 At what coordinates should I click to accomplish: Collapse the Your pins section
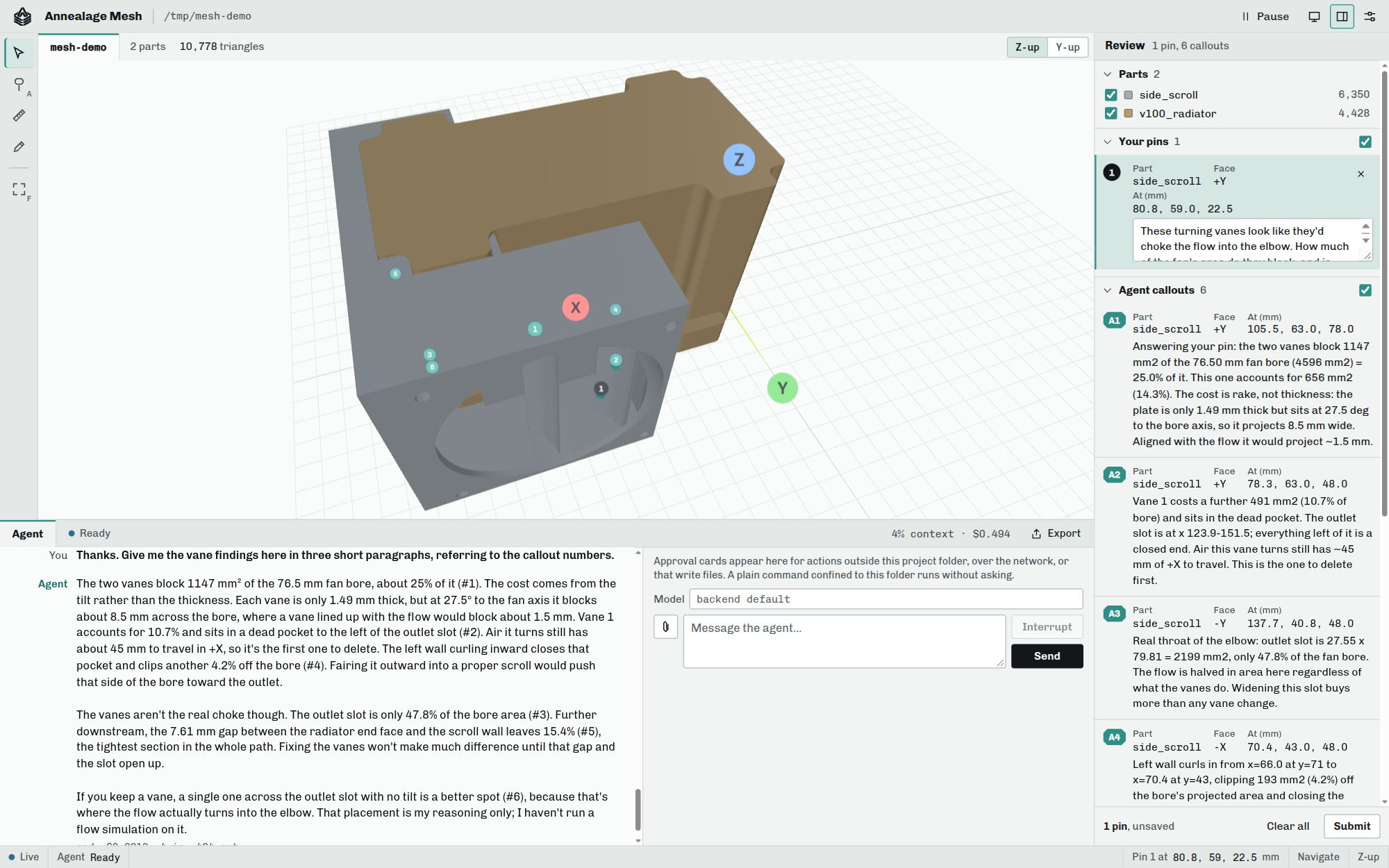click(x=1107, y=142)
